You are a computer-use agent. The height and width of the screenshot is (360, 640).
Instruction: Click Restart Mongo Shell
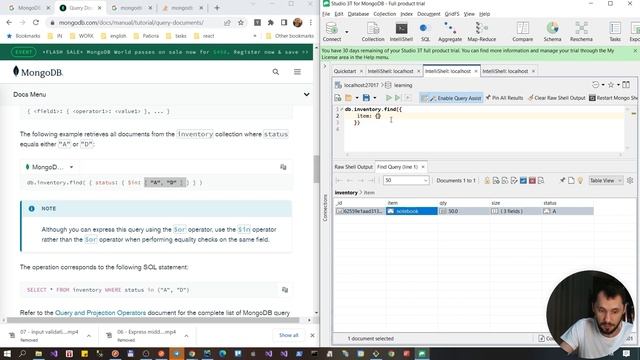point(613,98)
